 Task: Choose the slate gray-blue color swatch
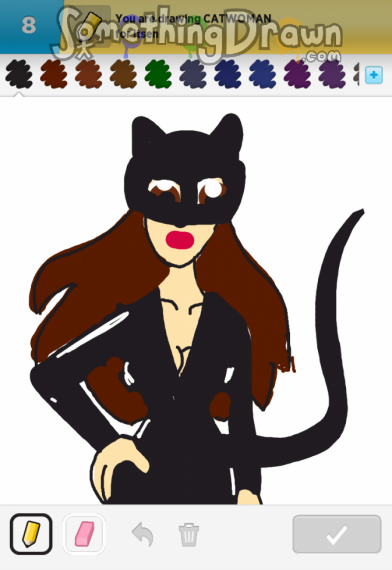pos(193,75)
